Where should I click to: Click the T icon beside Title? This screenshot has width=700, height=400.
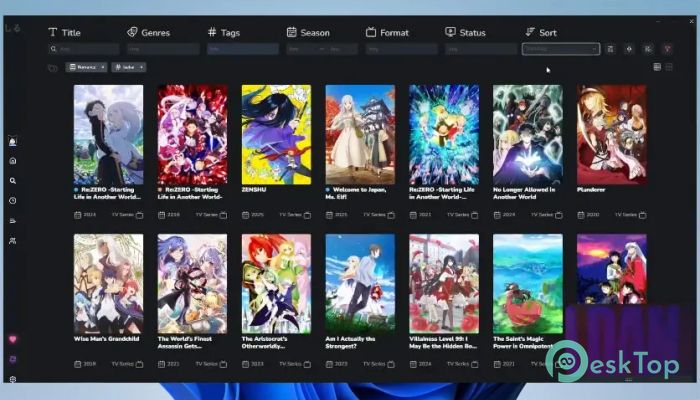tap(53, 32)
